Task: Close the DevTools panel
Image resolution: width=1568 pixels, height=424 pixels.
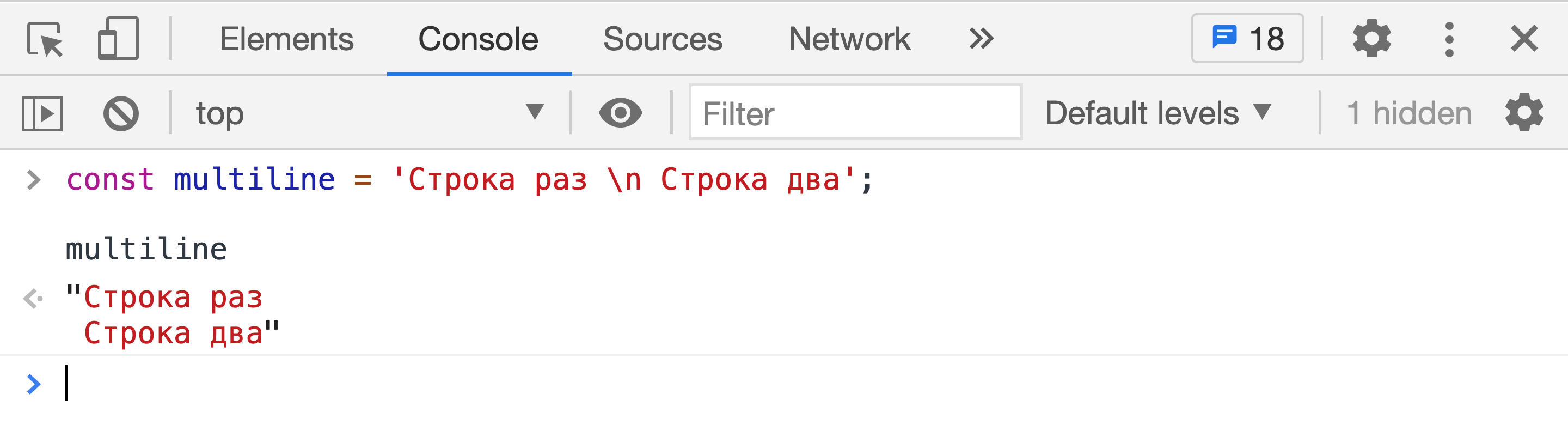Action: point(1524,39)
